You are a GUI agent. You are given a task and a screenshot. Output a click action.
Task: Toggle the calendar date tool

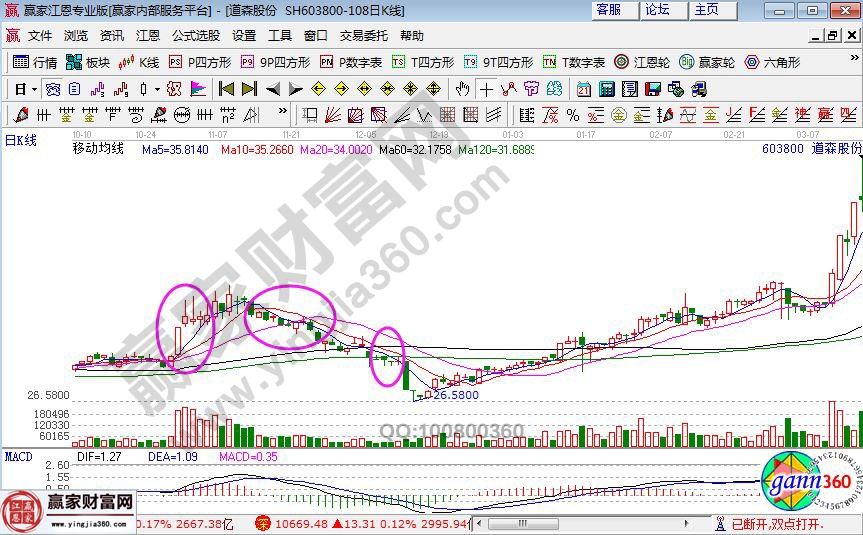[583, 89]
